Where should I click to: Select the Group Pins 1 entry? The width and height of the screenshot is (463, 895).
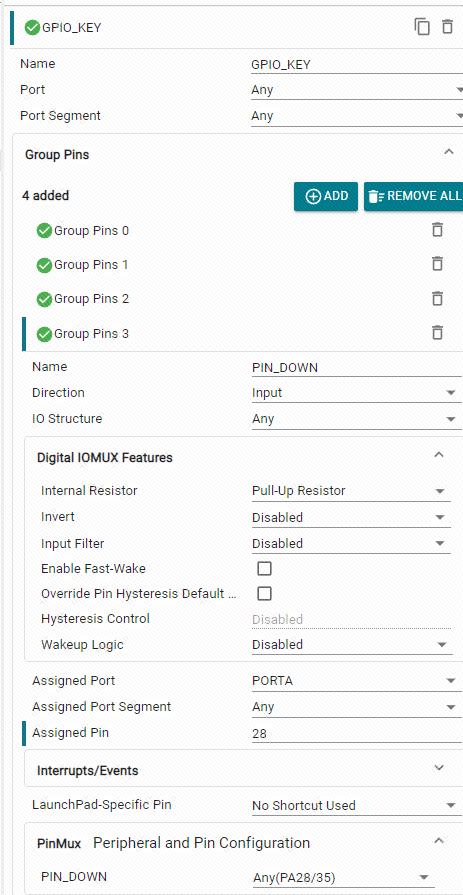point(83,265)
